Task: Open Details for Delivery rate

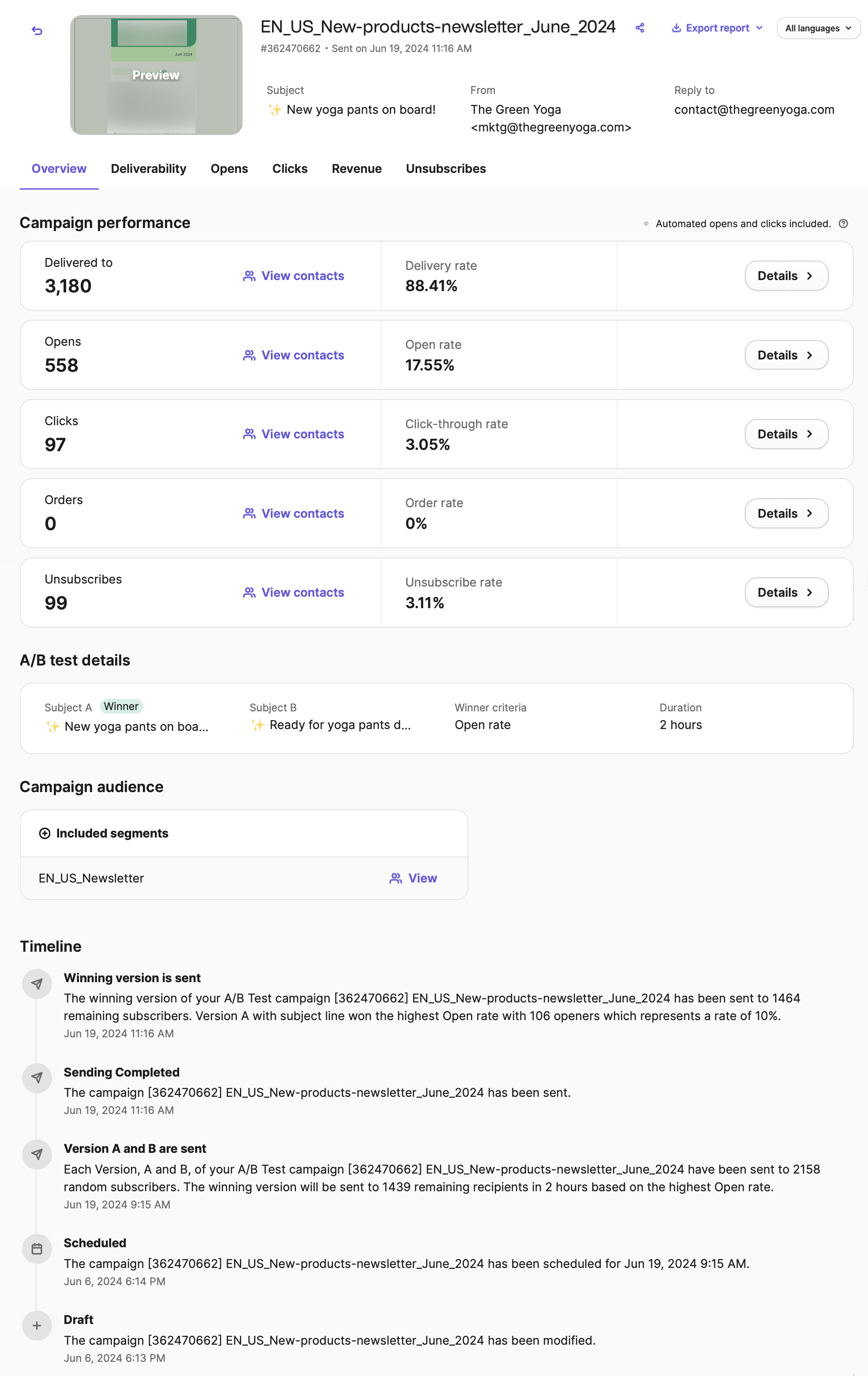Action: pyautogui.click(x=786, y=276)
